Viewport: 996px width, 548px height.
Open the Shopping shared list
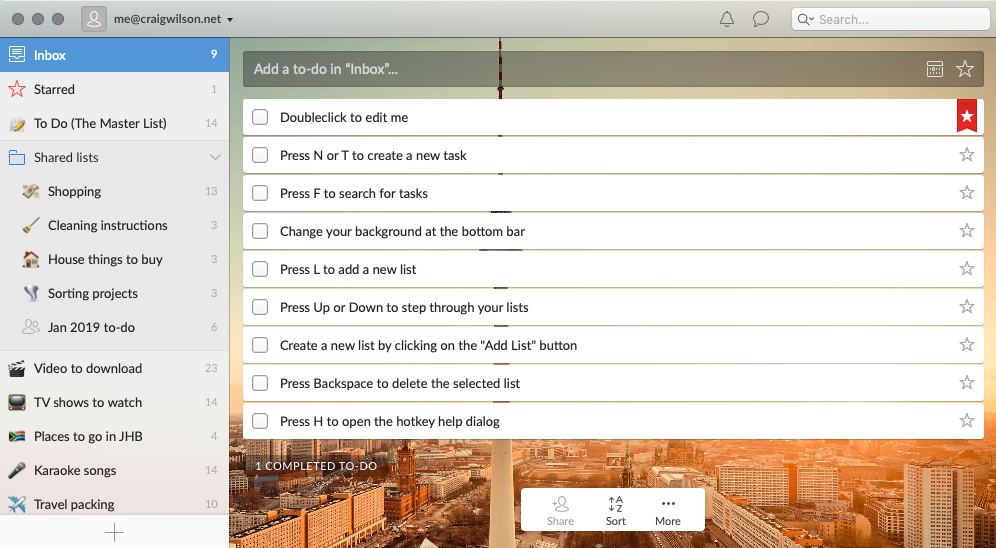74,191
